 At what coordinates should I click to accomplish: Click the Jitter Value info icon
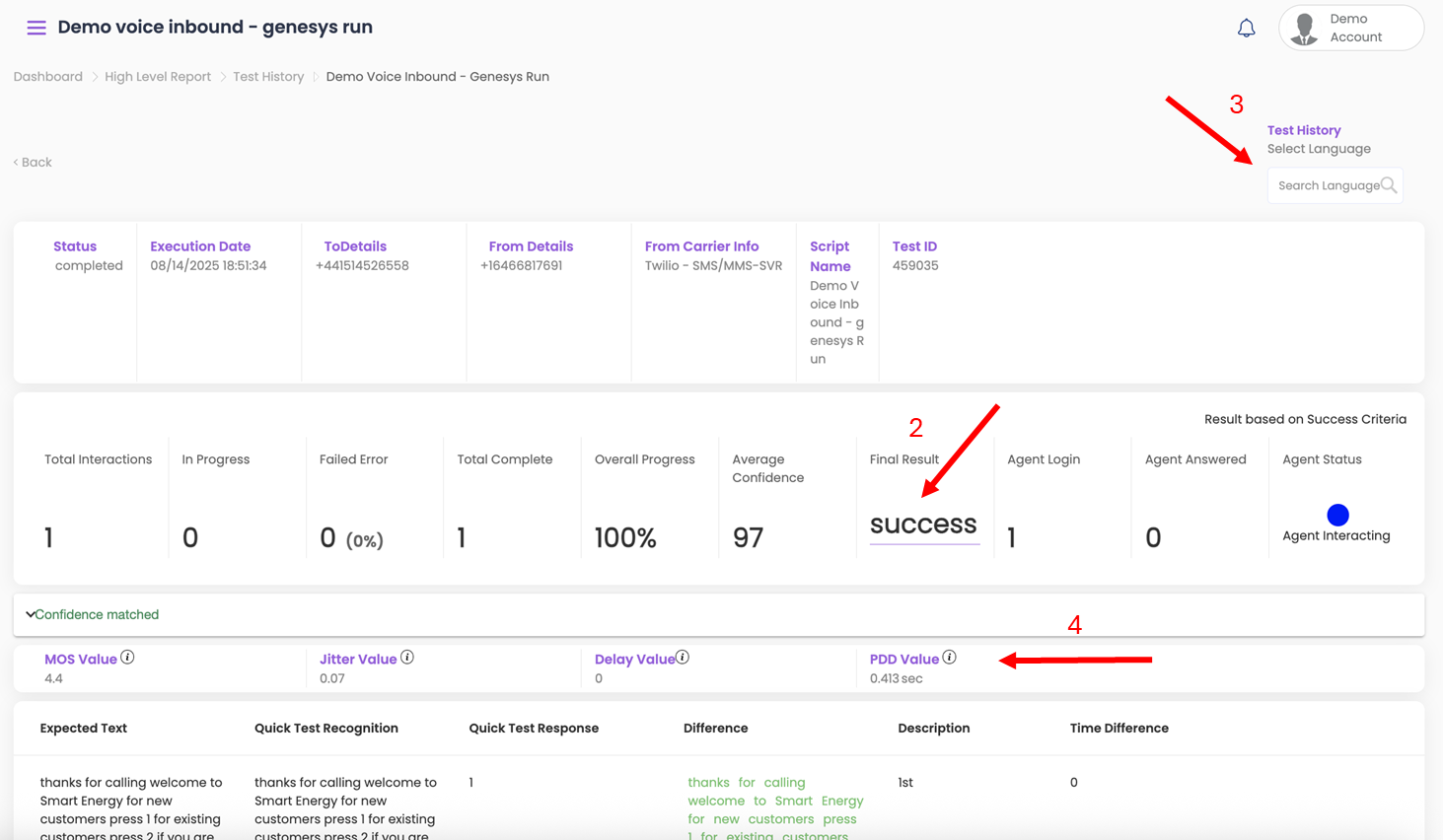click(407, 658)
